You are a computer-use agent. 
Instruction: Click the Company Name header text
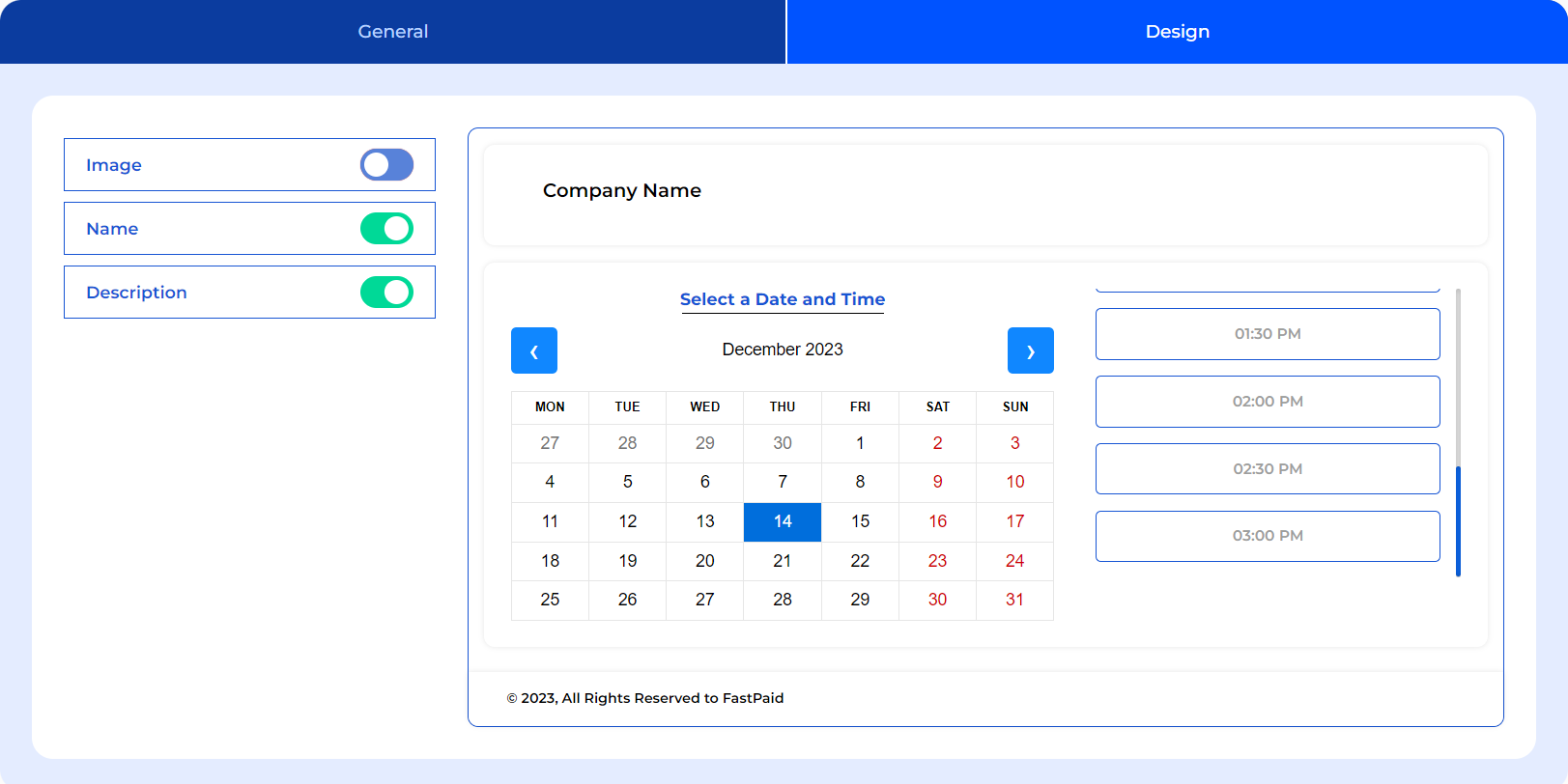(x=622, y=191)
